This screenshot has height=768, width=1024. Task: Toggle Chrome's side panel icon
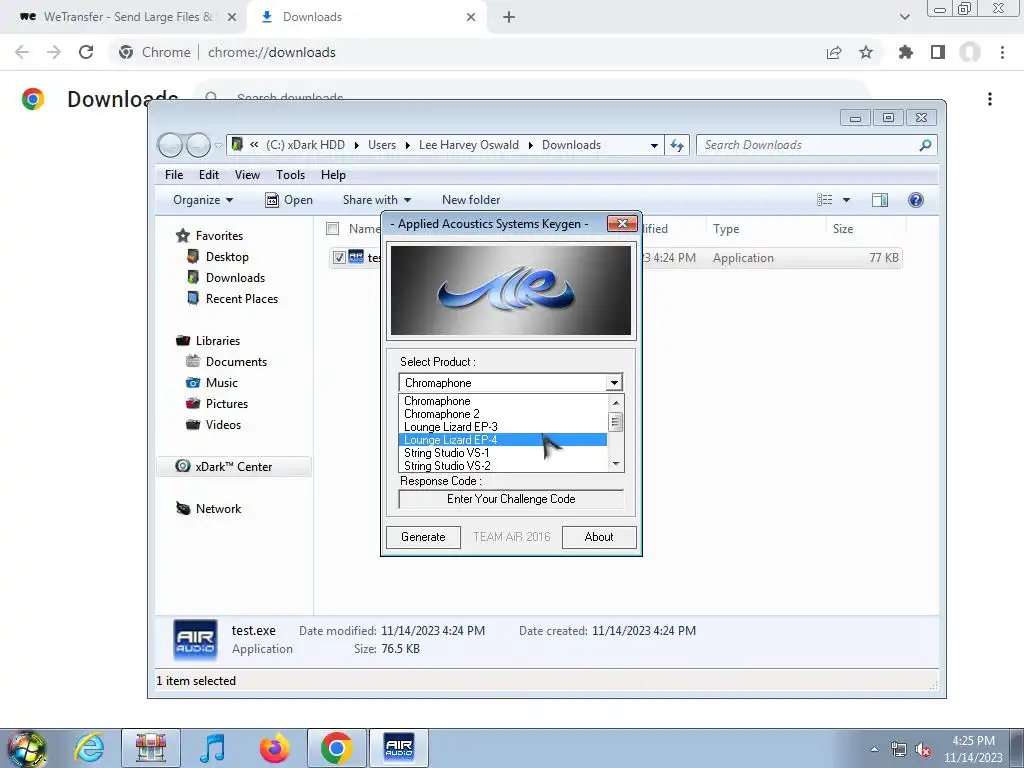pyautogui.click(x=938, y=52)
